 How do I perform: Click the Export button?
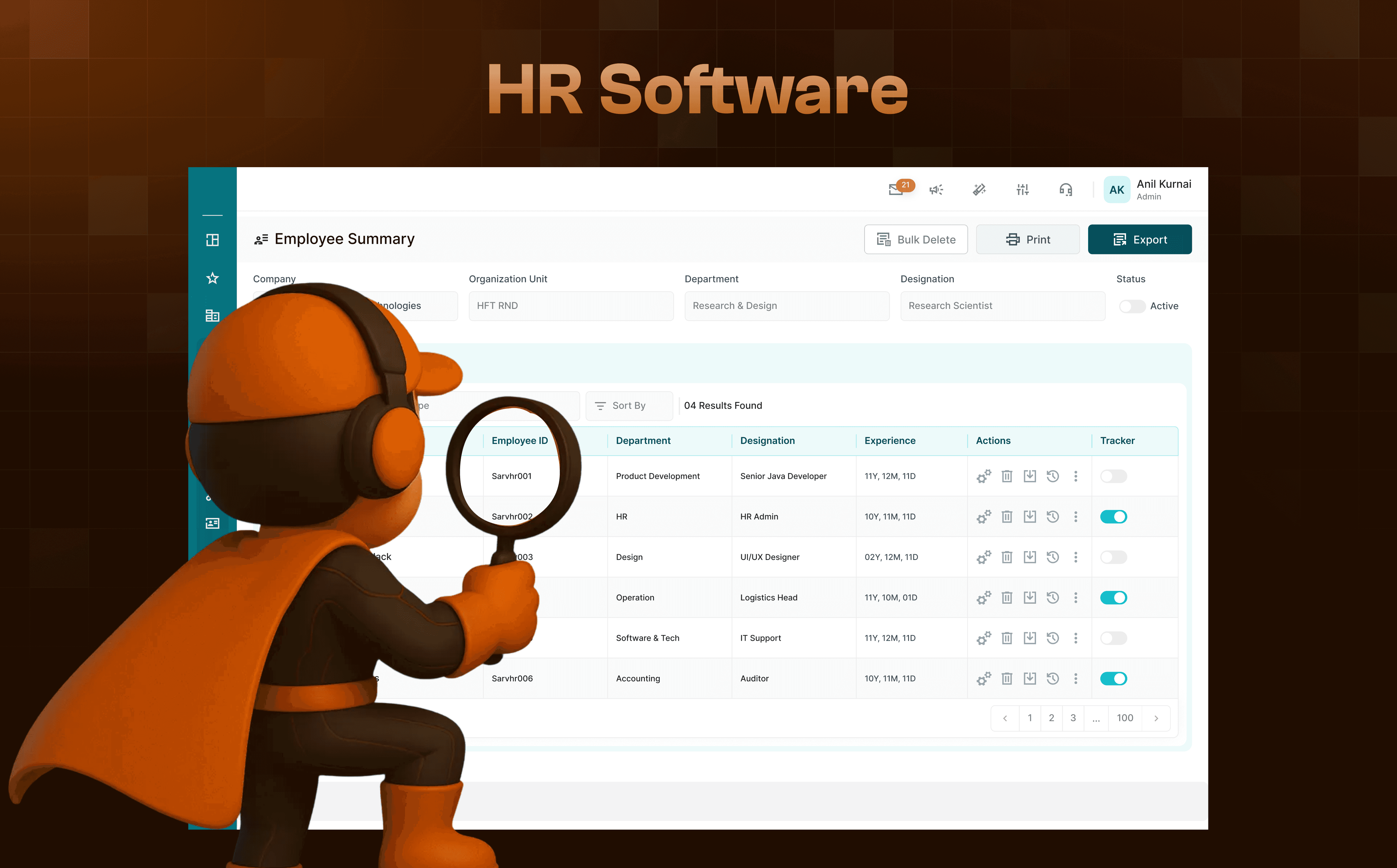(1139, 239)
